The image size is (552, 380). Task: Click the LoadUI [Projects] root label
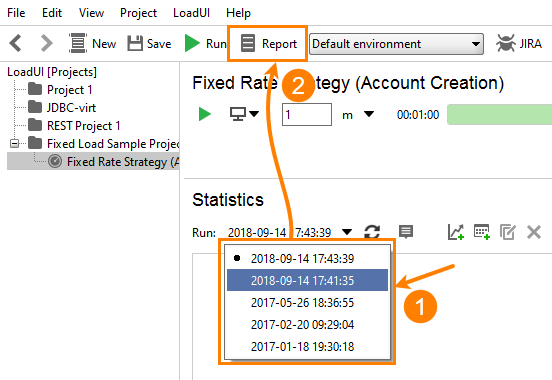[52, 72]
